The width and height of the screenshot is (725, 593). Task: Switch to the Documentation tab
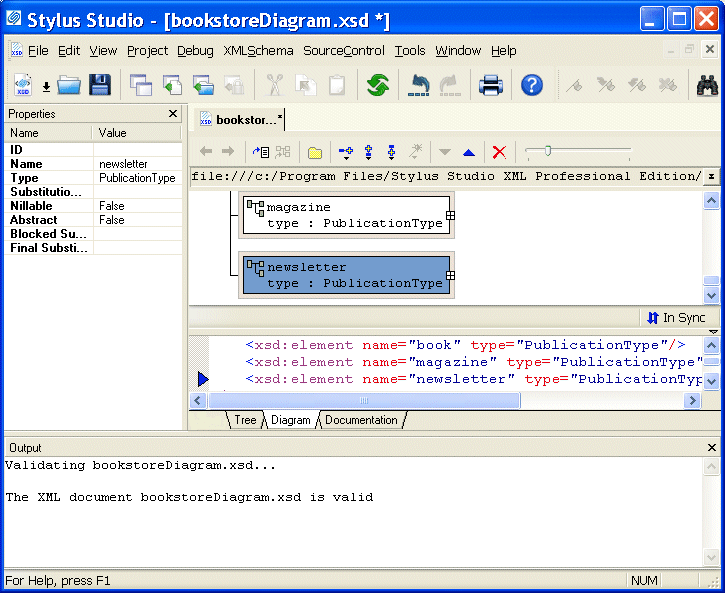(x=361, y=420)
